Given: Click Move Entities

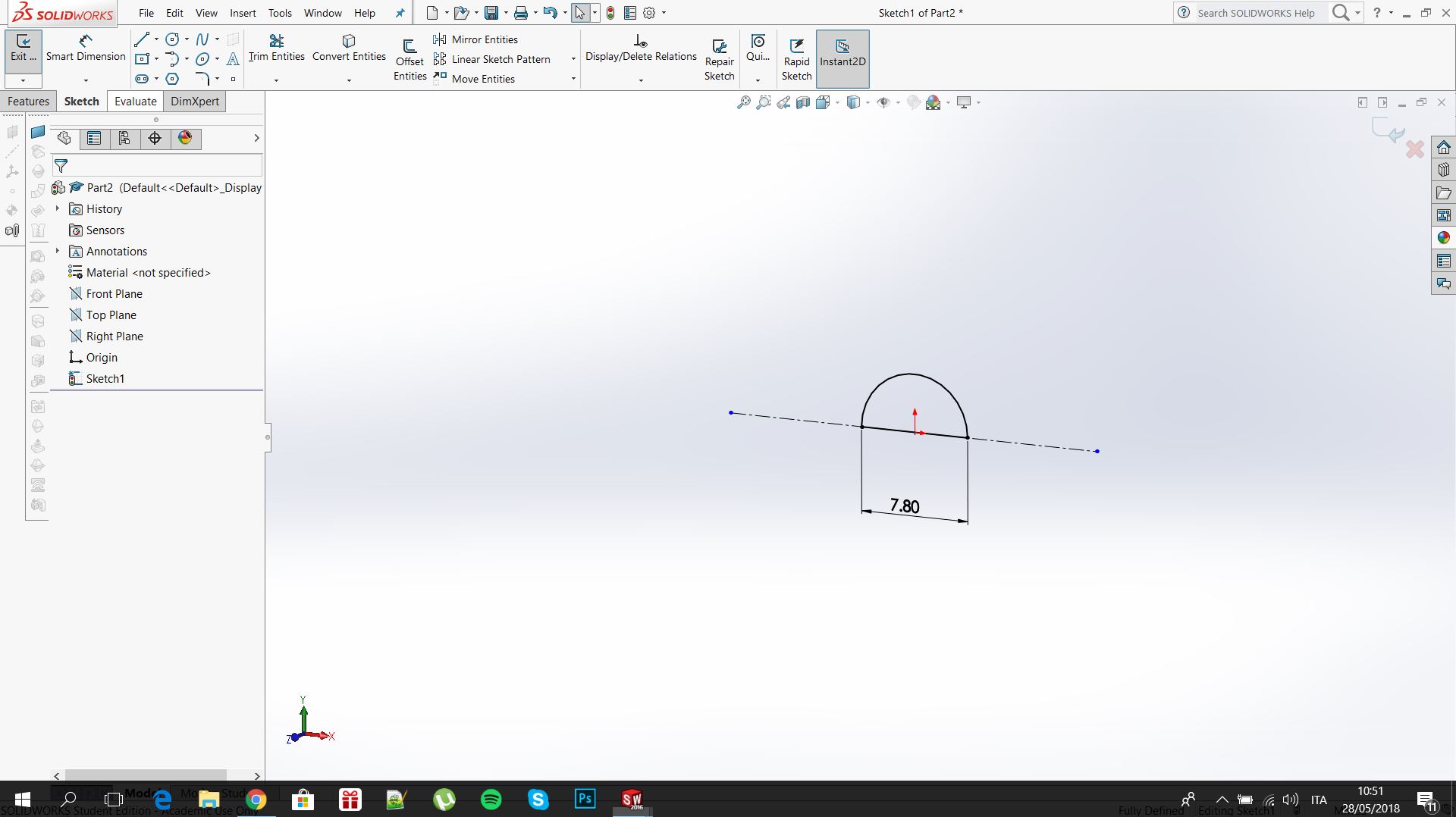Looking at the screenshot, I should tap(475, 79).
